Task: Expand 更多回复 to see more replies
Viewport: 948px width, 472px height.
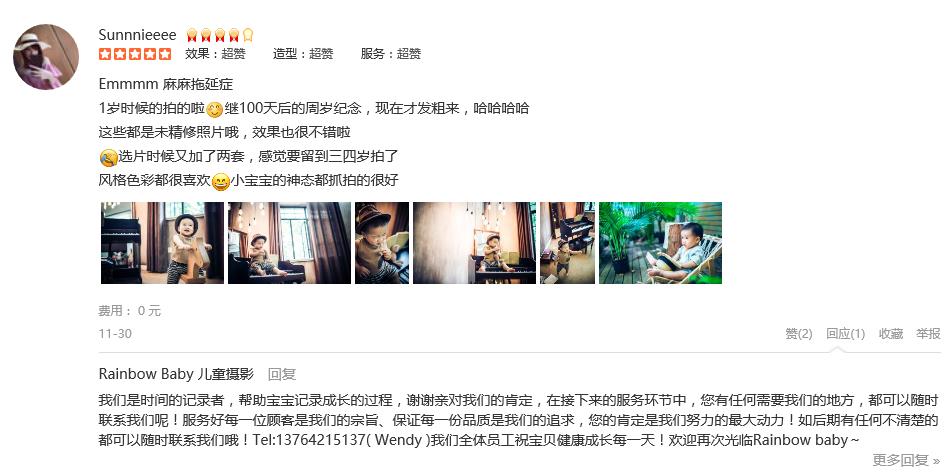Action: (x=906, y=460)
